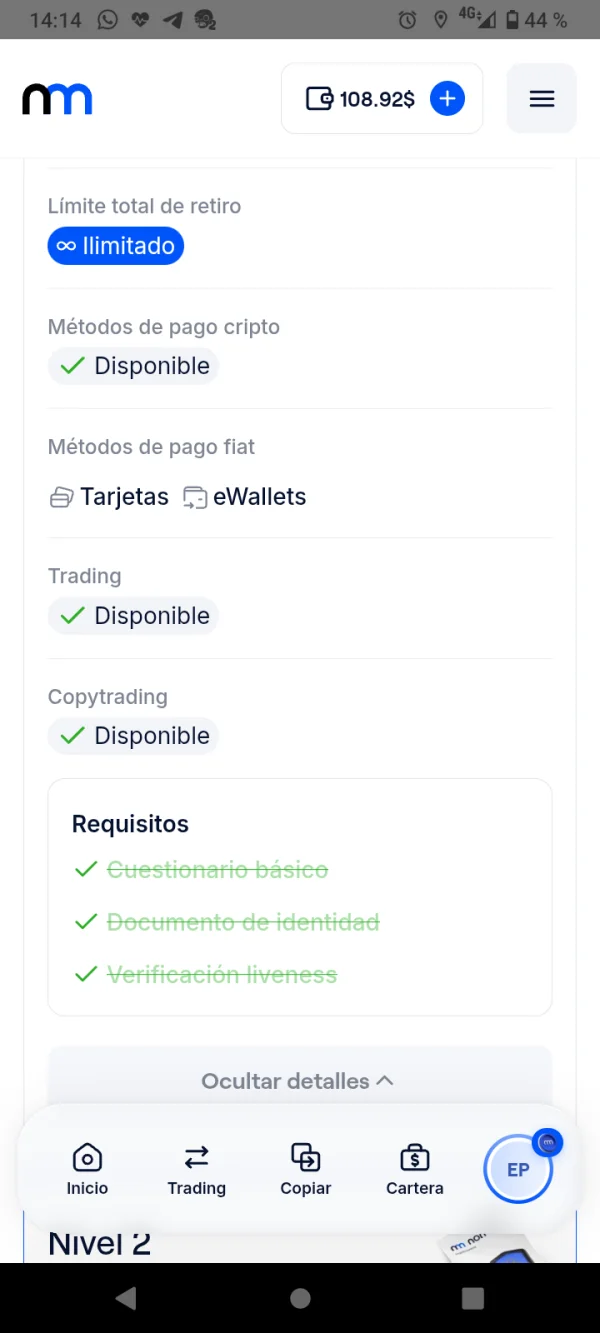Open the hamburger menu
Image resolution: width=600 pixels, height=1333 pixels.
pyautogui.click(x=541, y=99)
